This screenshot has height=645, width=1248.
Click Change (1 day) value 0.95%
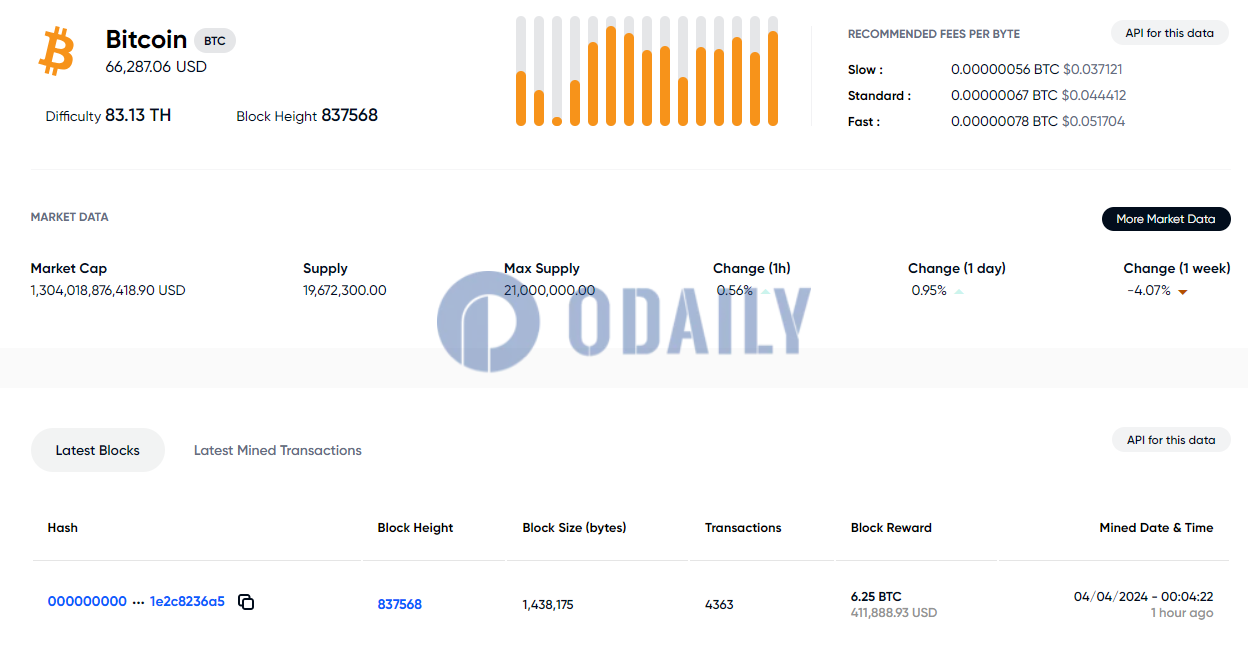929,290
